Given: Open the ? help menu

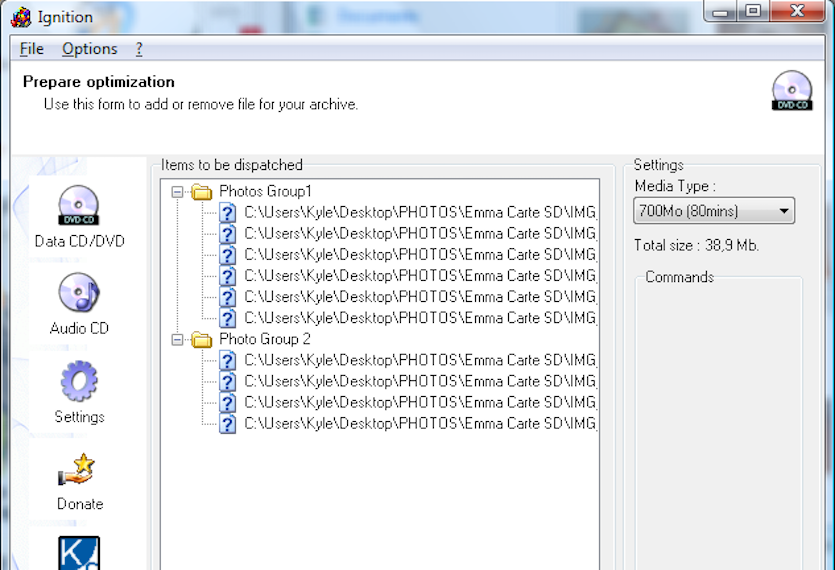Looking at the screenshot, I should 139,49.
